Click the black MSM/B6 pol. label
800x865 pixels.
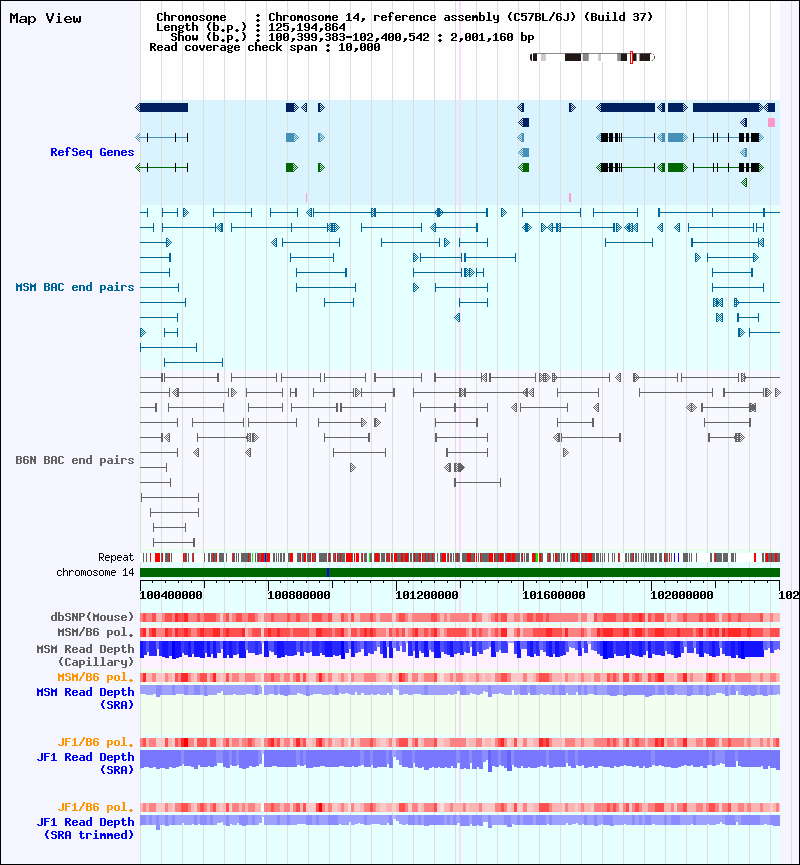(96, 633)
